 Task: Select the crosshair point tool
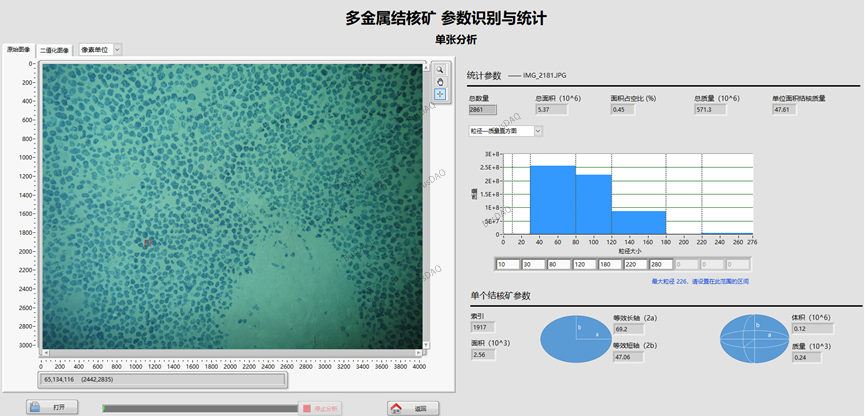point(439,94)
